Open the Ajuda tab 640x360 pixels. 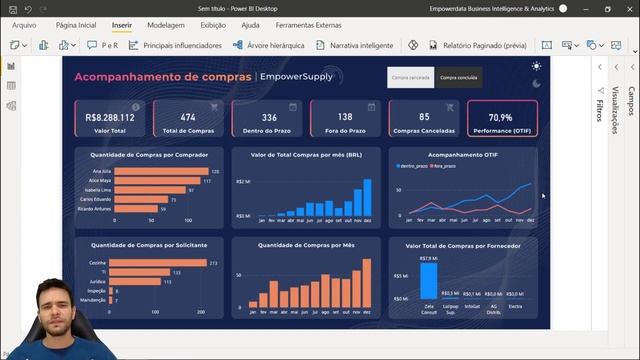250,25
